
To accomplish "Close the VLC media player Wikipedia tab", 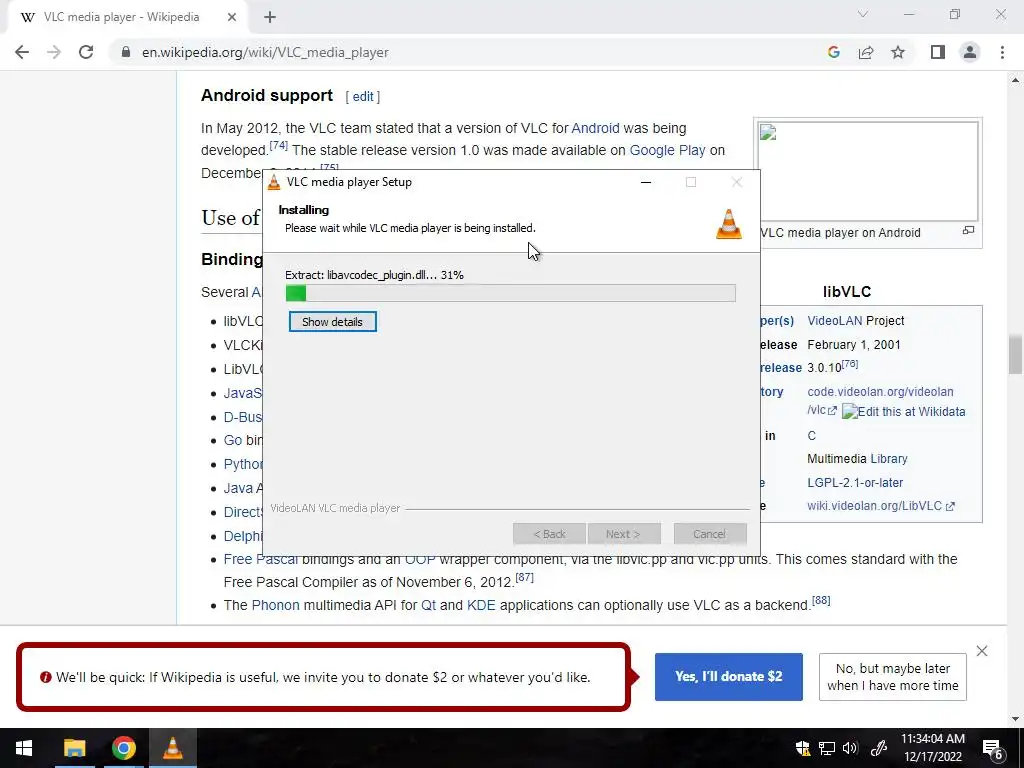I will (232, 17).
